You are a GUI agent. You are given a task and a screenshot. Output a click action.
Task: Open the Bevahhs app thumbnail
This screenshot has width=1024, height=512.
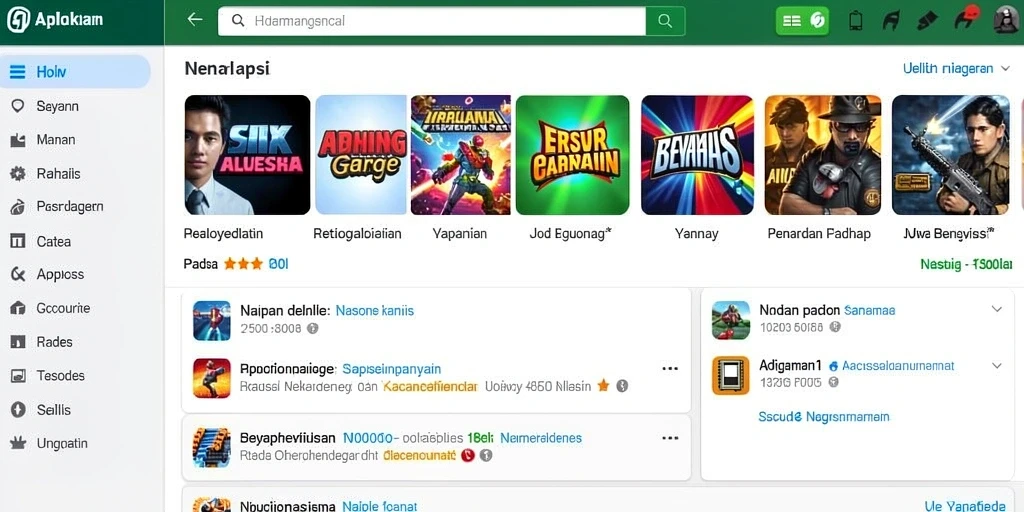(x=697, y=155)
